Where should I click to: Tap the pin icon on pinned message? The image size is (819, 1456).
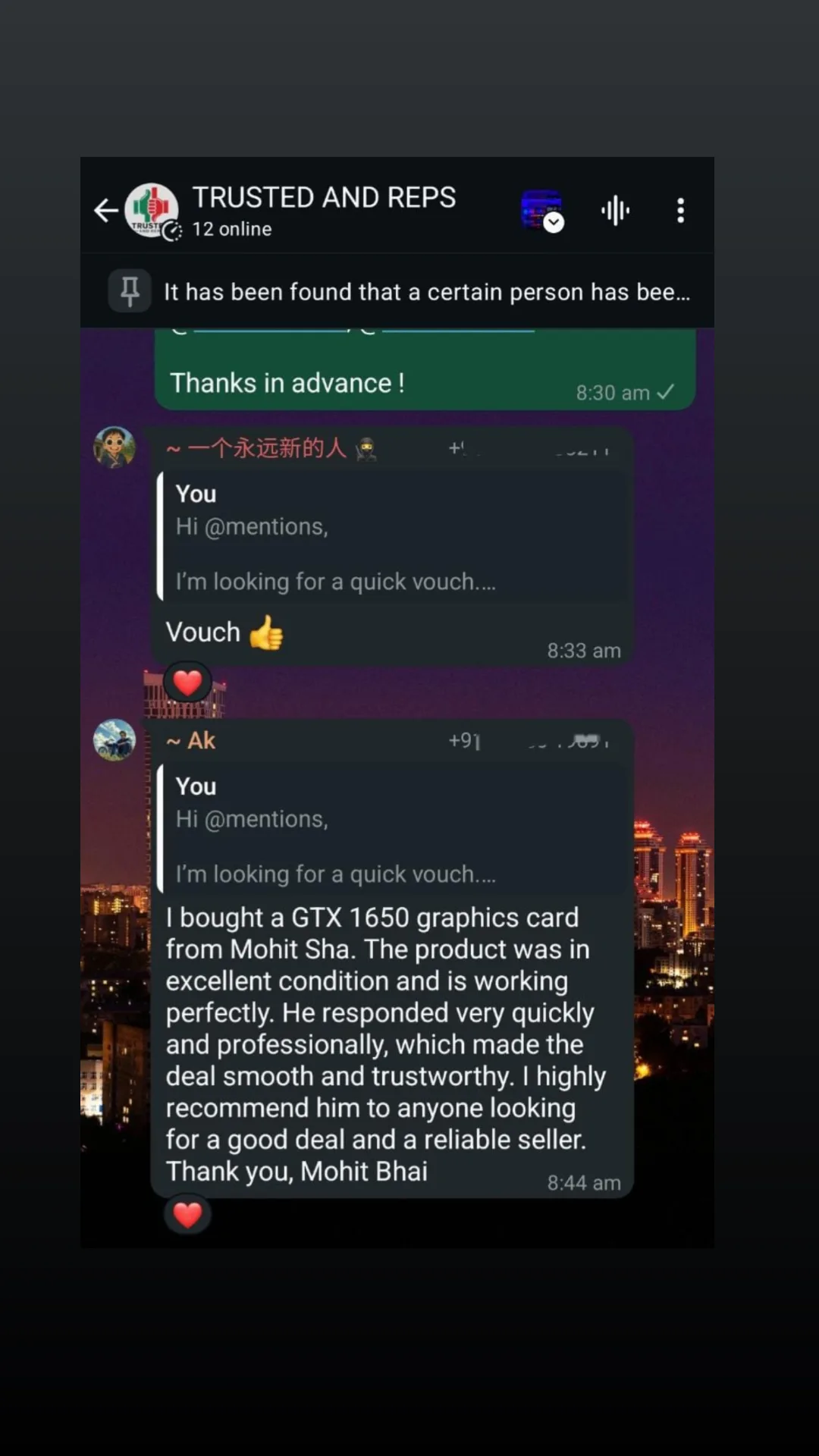pos(130,290)
